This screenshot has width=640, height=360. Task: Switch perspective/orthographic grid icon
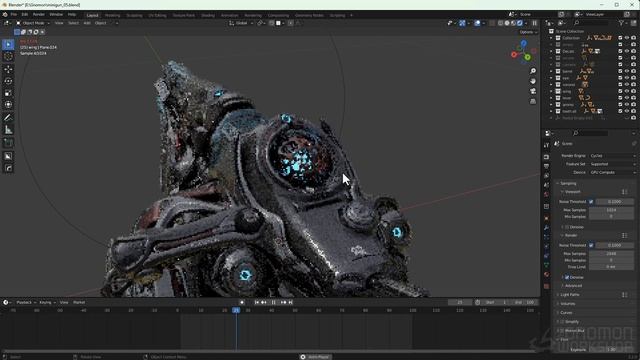533,101
